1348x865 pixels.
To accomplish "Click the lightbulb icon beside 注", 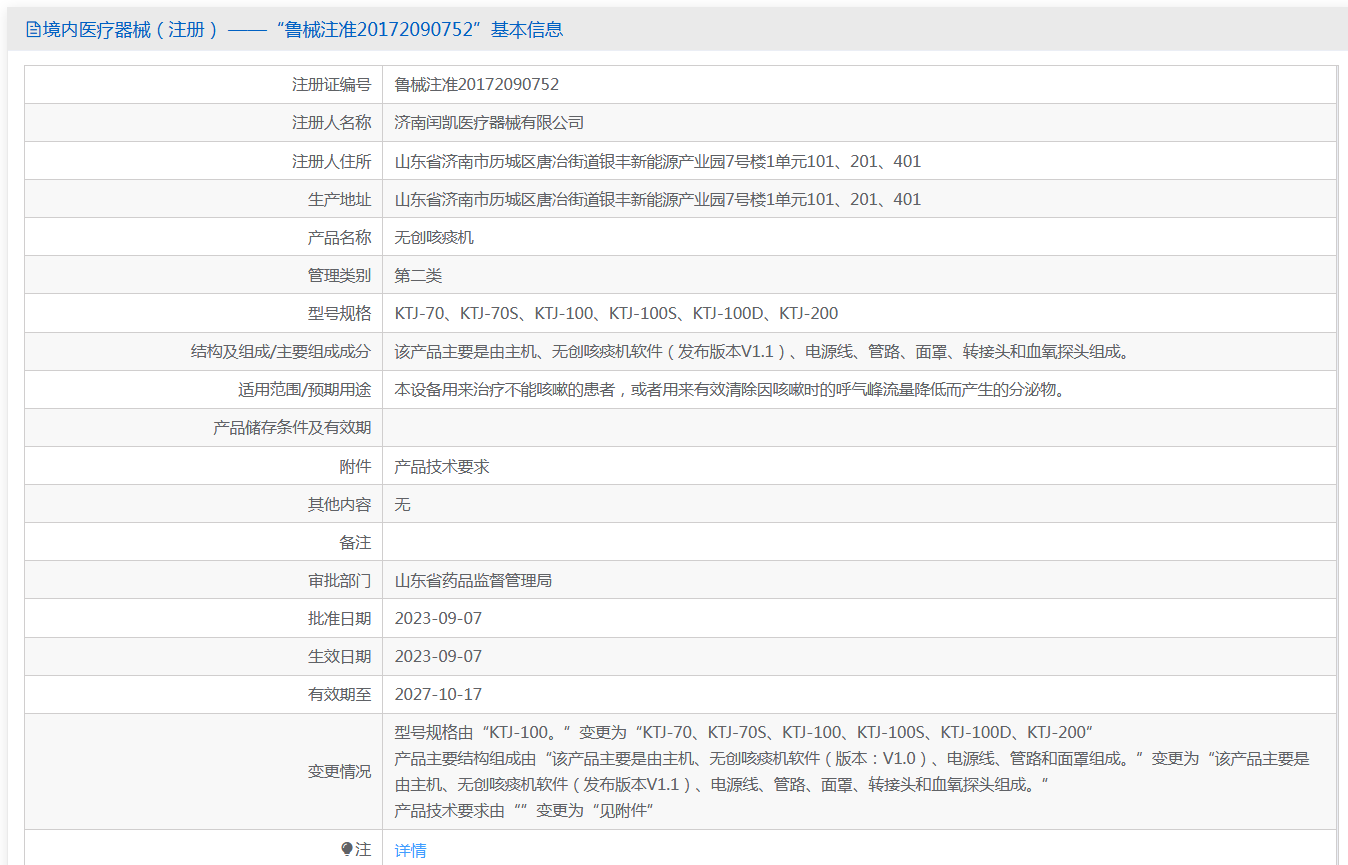I will 347,849.
